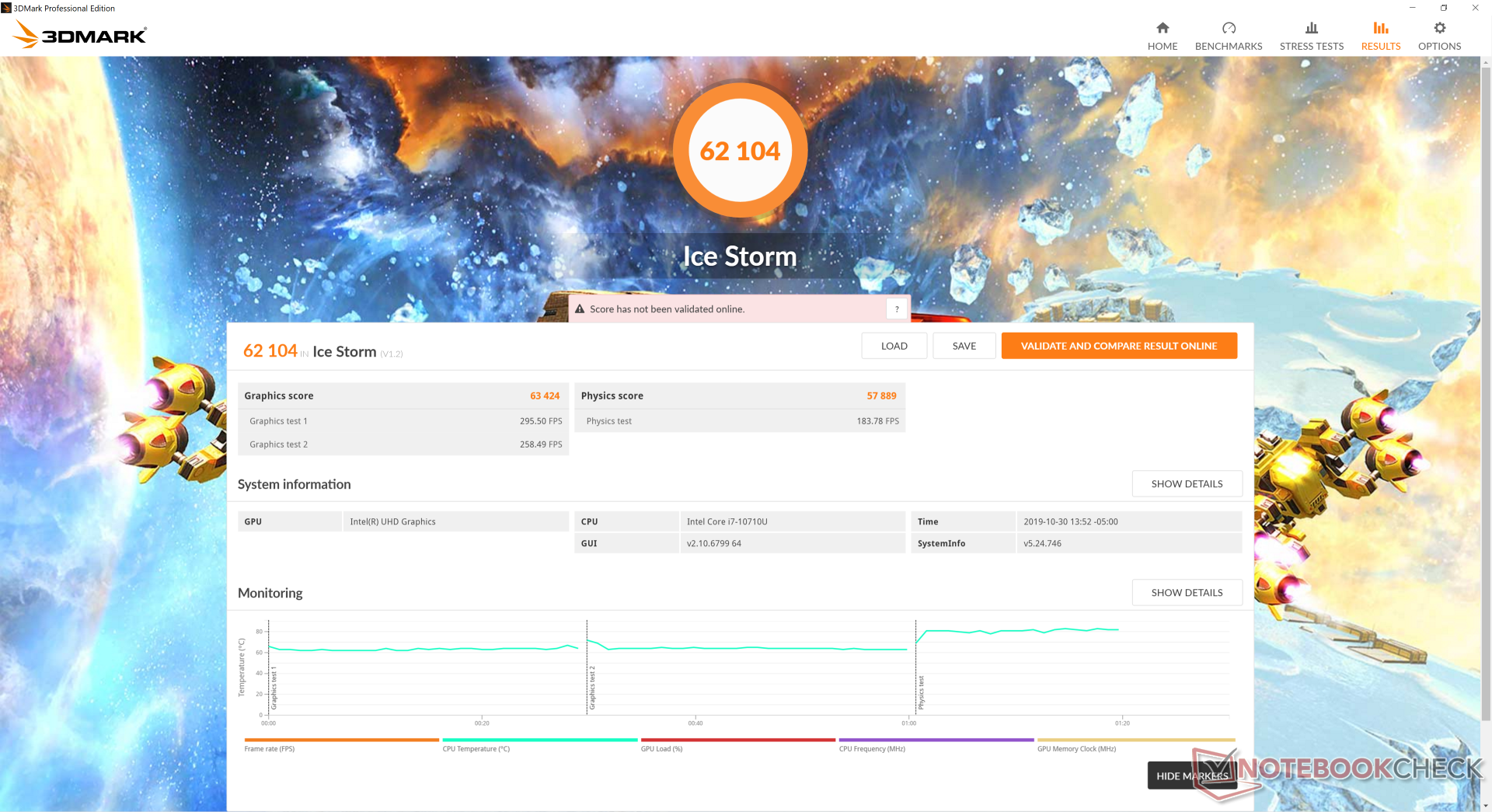Click the GUI version 'v2.10.6799 64'
This screenshot has width=1492, height=812.
[714, 543]
